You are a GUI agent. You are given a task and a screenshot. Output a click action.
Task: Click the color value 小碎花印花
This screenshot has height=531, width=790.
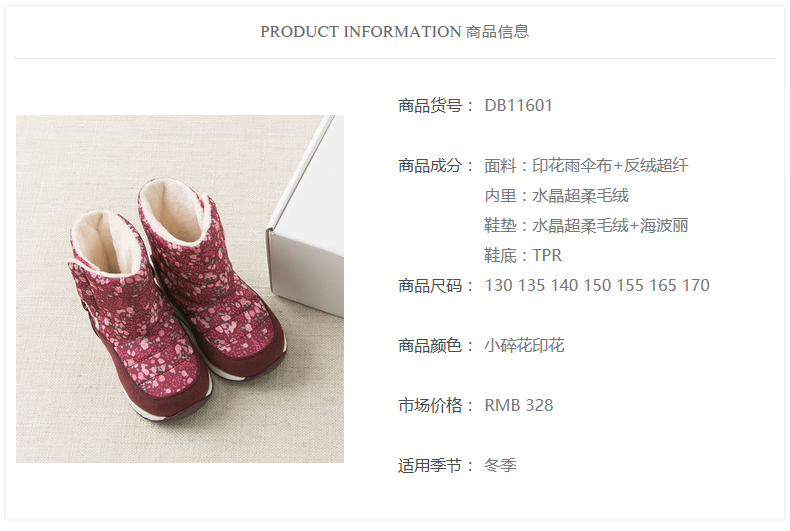(524, 346)
